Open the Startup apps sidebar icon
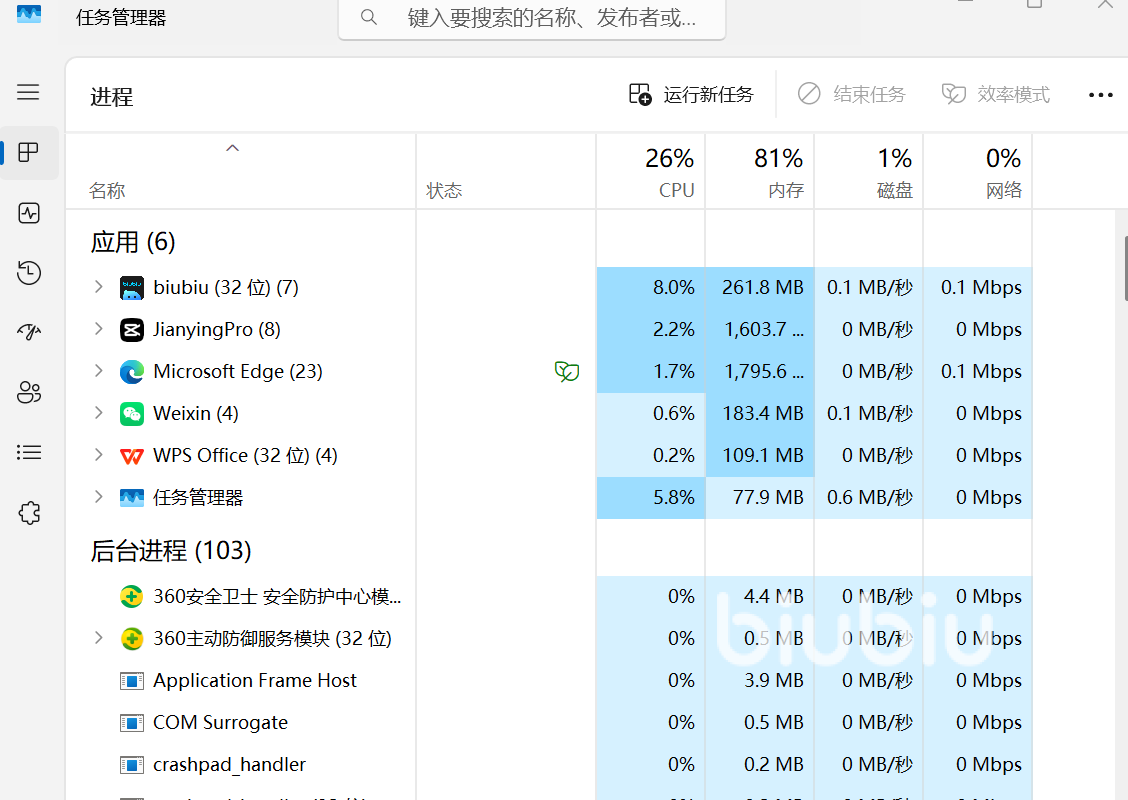Screen dimensions: 1128x800 coord(29,333)
